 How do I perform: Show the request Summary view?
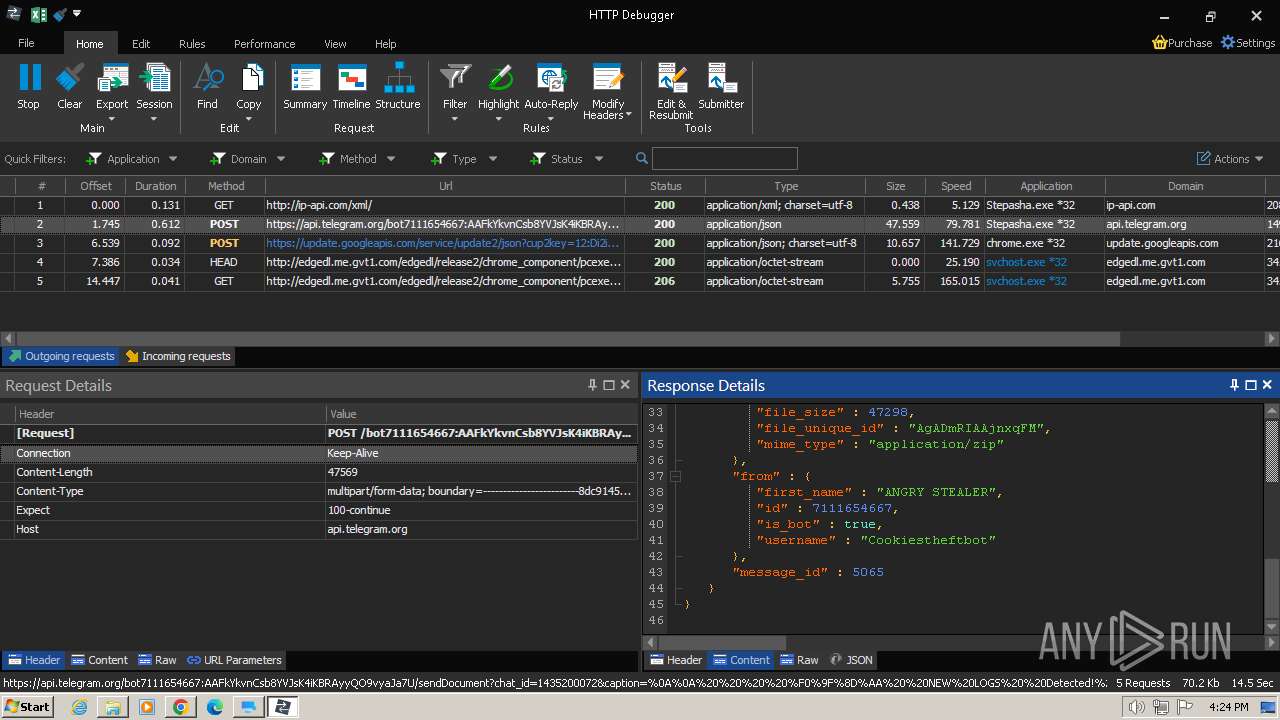click(305, 87)
